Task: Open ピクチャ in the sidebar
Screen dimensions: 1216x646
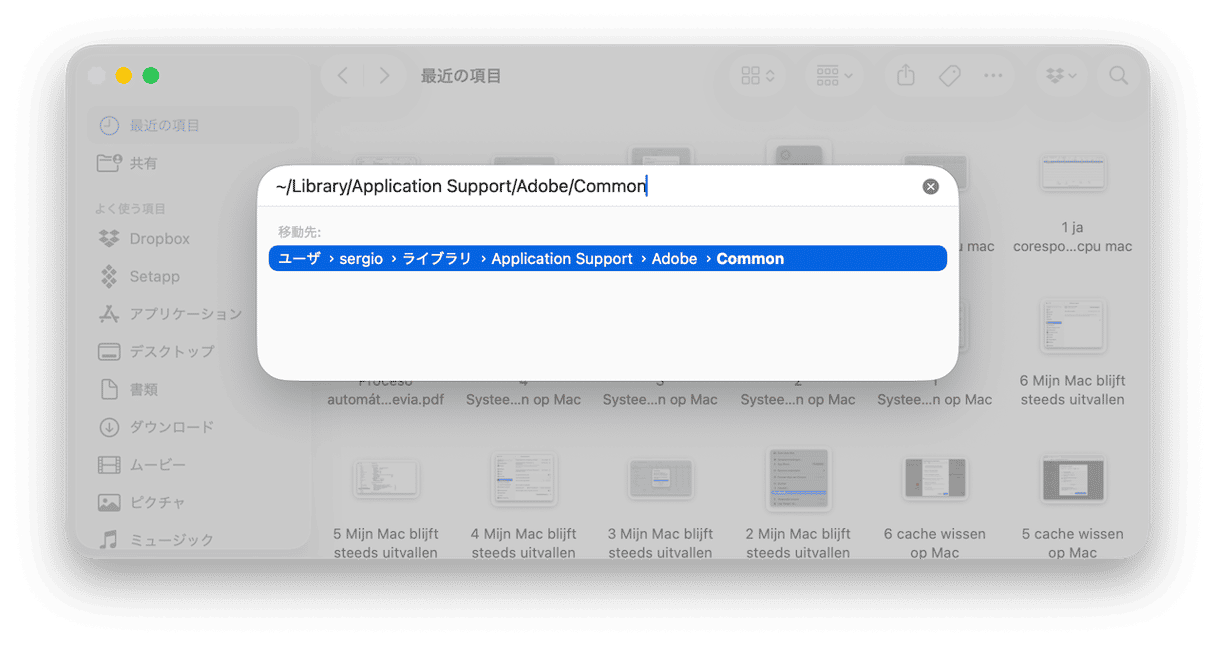Action: (192, 502)
